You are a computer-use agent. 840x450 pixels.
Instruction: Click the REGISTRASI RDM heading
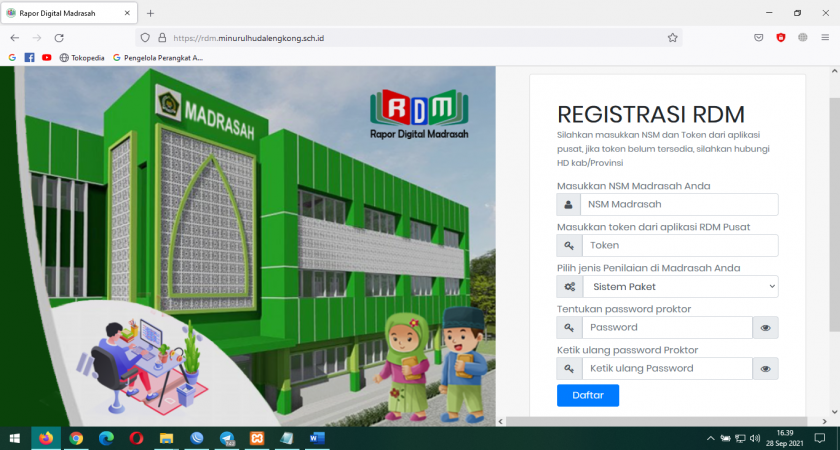click(651, 115)
